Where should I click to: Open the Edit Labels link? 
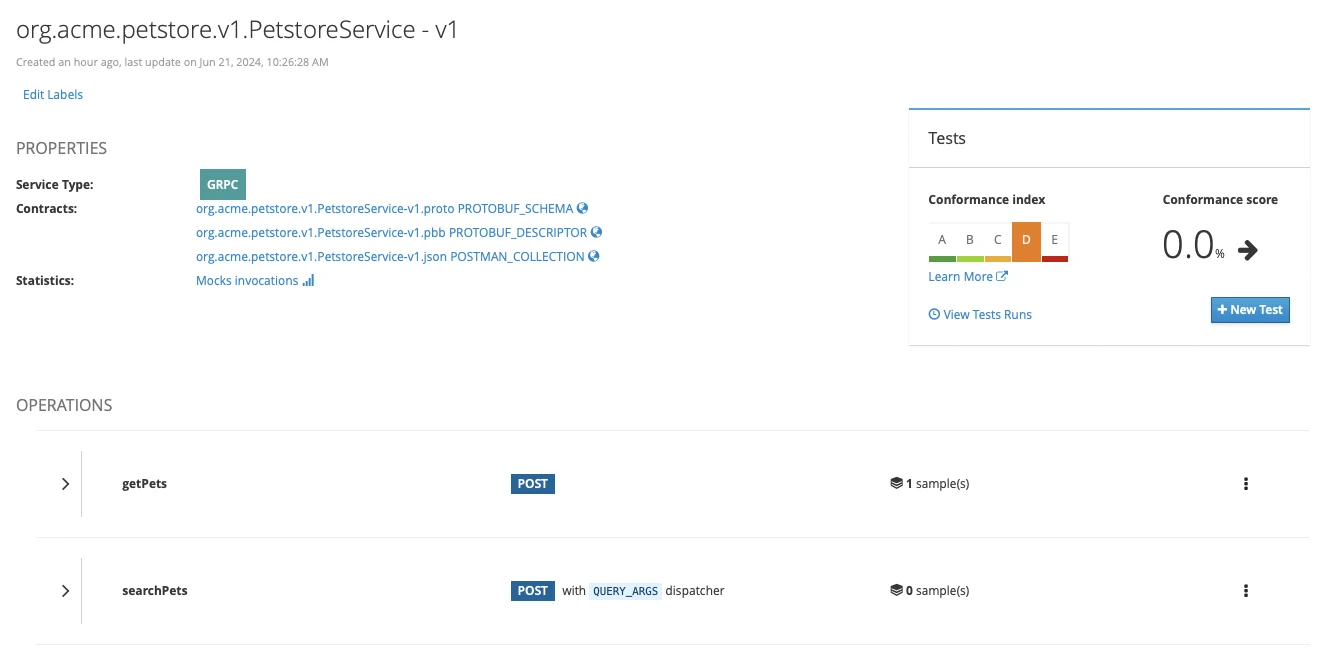[x=53, y=95]
